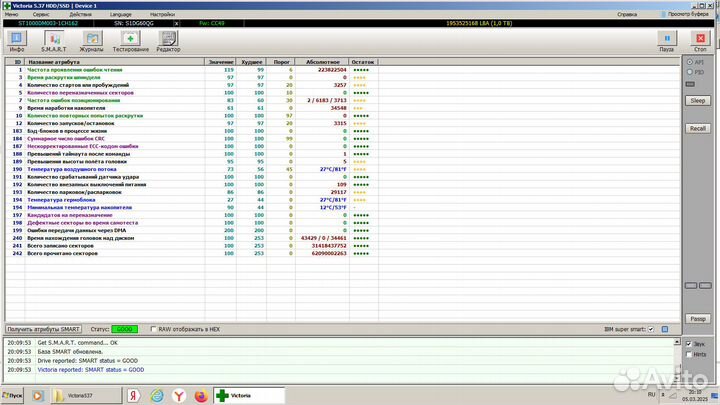Open the Тестирование test icon
720x405 pixels.
[x=130, y=40]
